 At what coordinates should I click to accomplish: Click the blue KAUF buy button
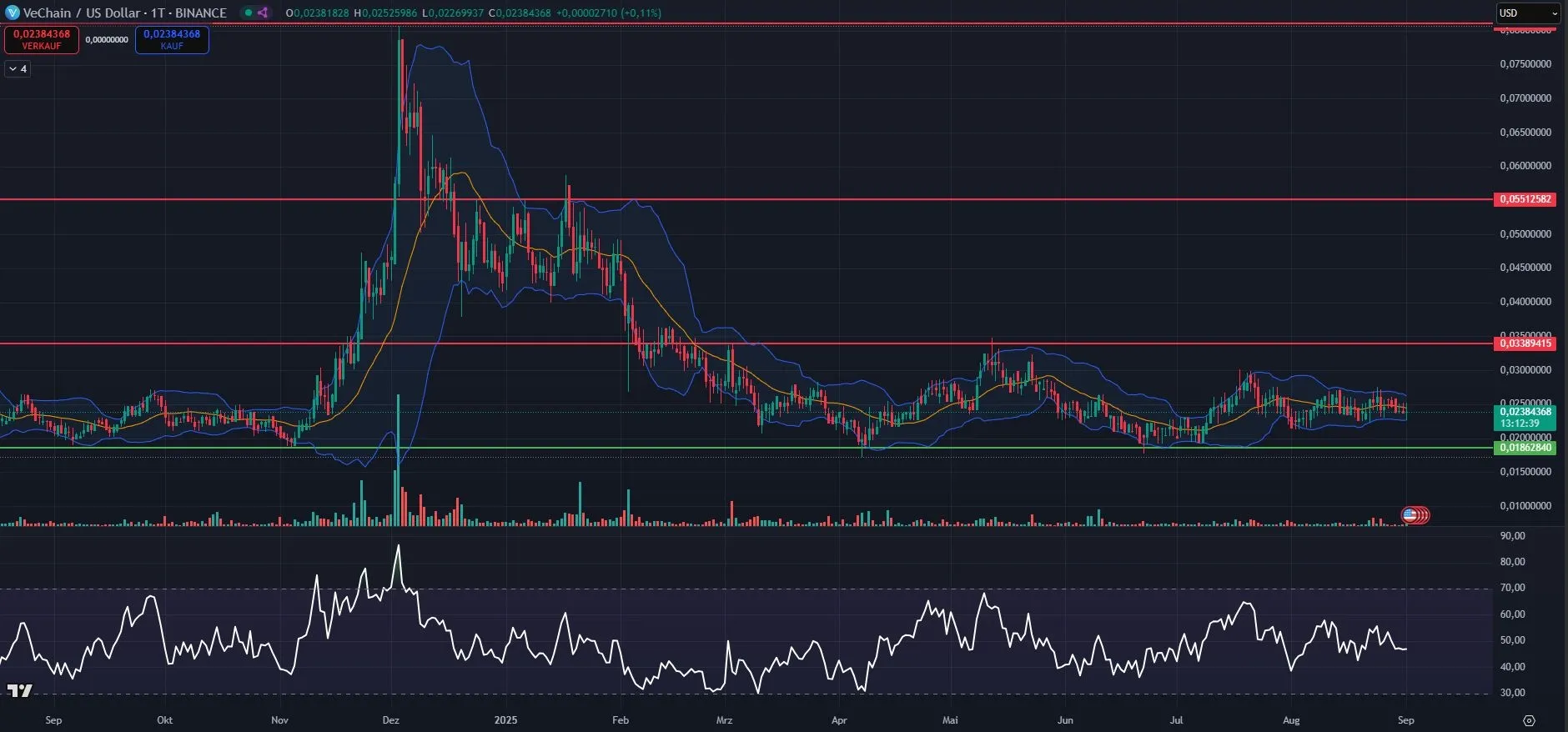(x=172, y=39)
